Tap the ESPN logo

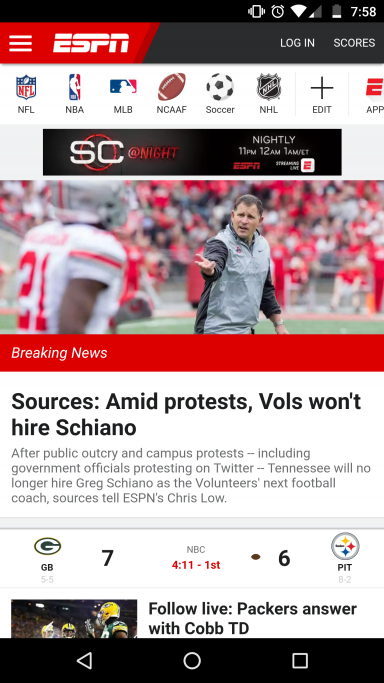pyautogui.click(x=91, y=43)
